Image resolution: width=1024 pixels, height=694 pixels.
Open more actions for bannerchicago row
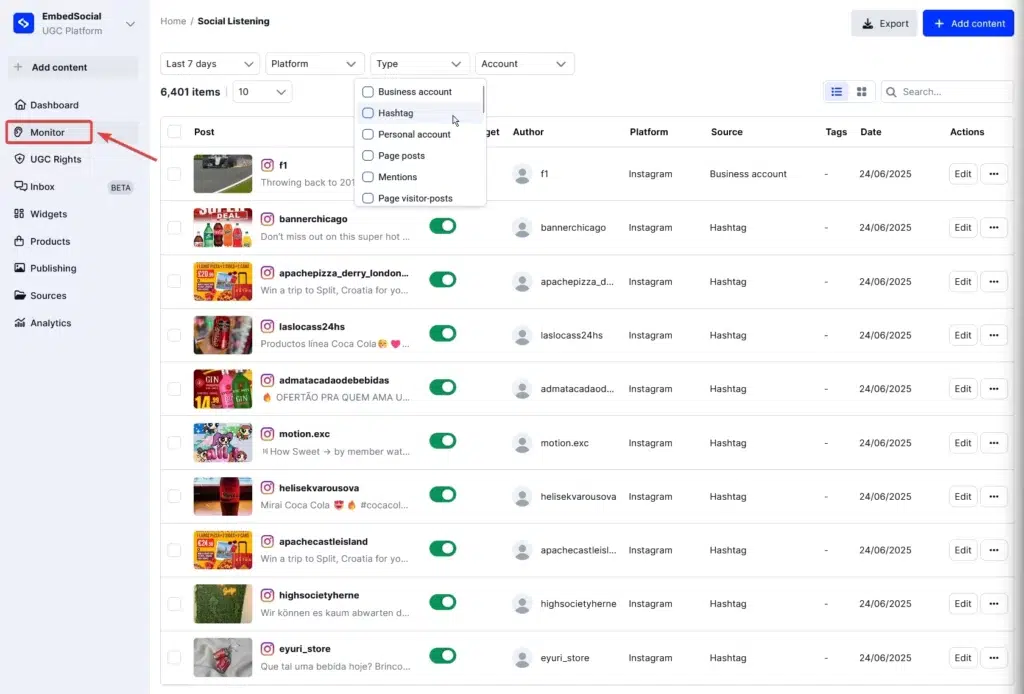[x=994, y=227]
